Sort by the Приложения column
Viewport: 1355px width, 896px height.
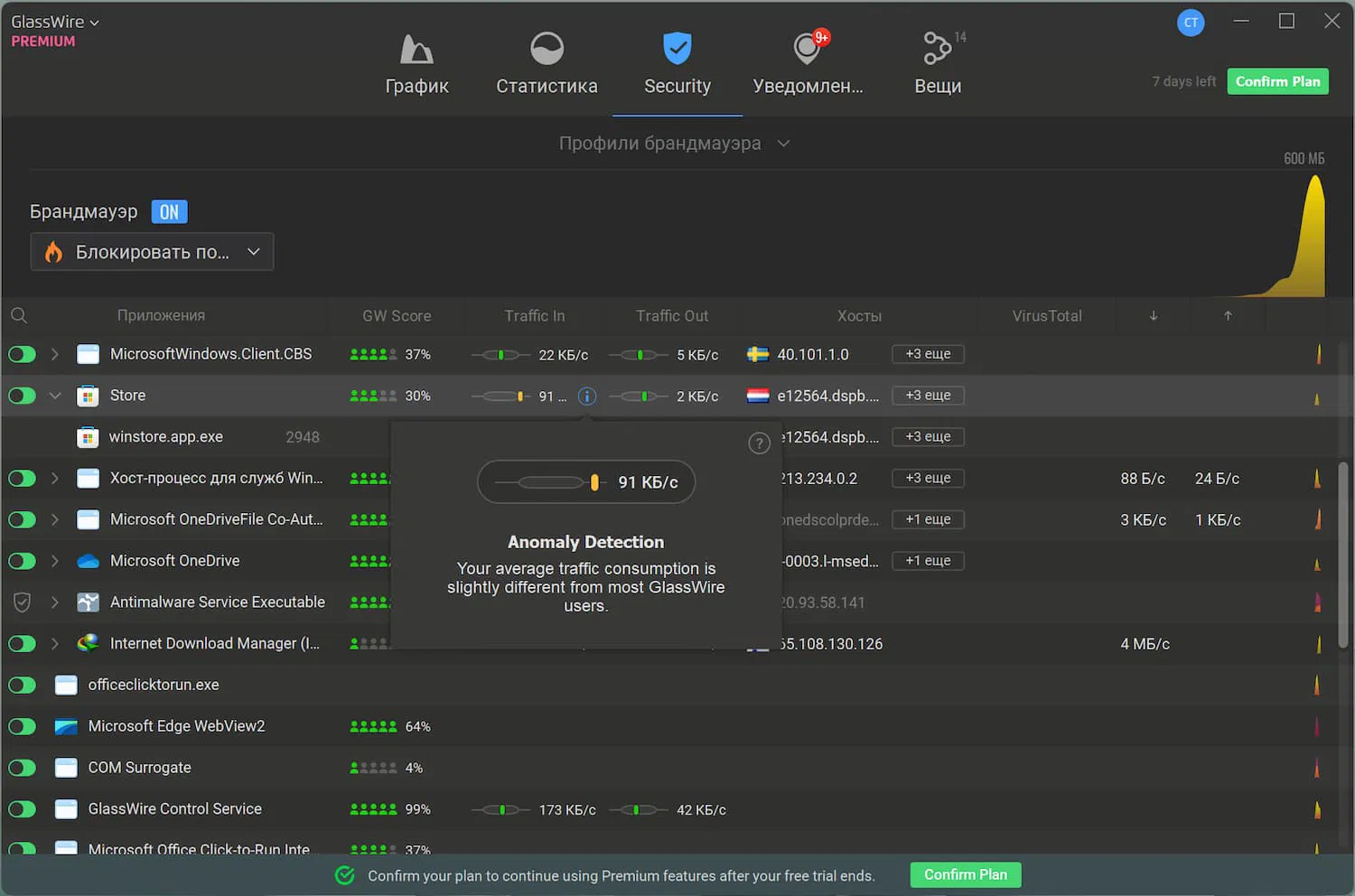[161, 315]
